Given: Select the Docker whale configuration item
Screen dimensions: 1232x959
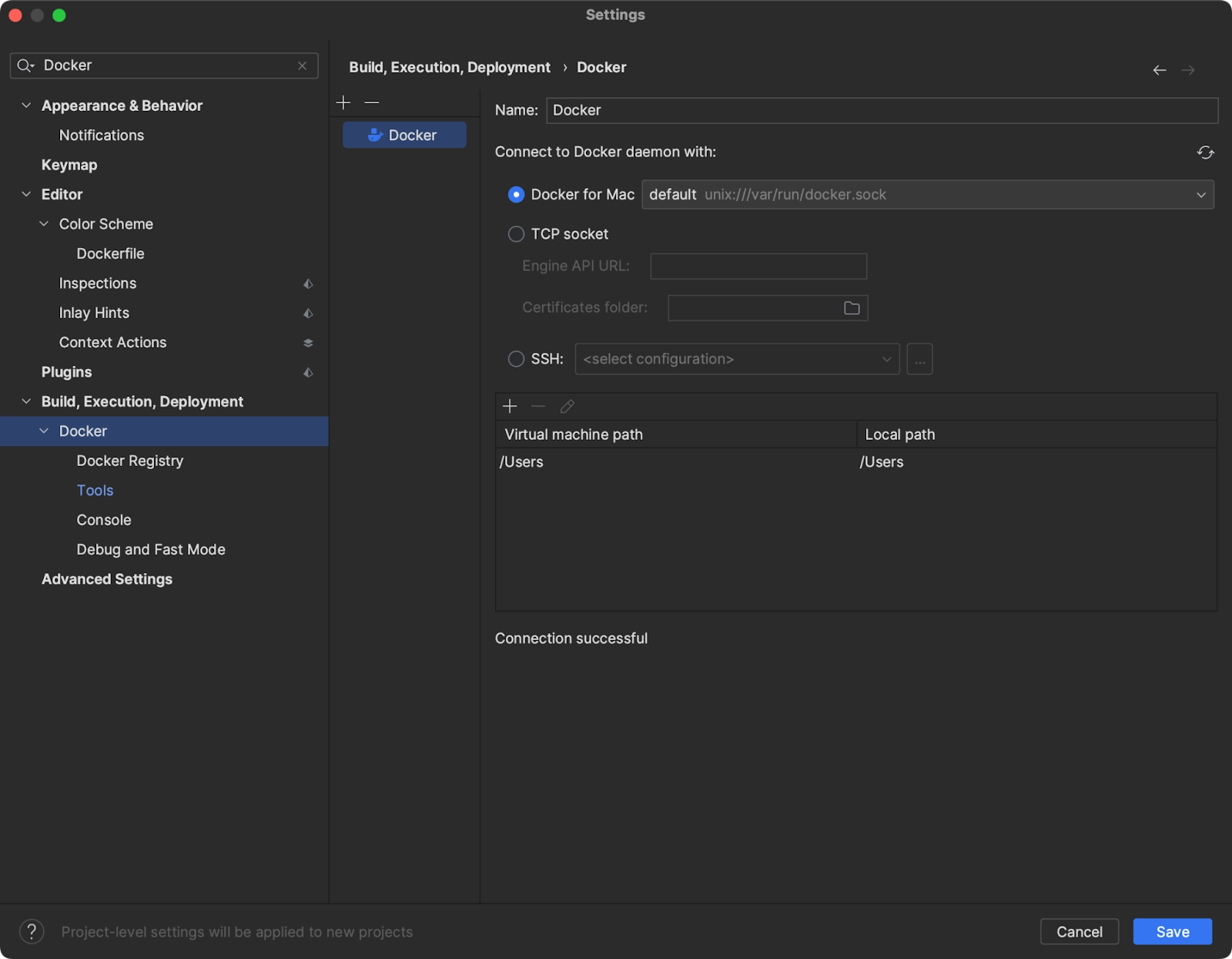Looking at the screenshot, I should click(x=404, y=135).
